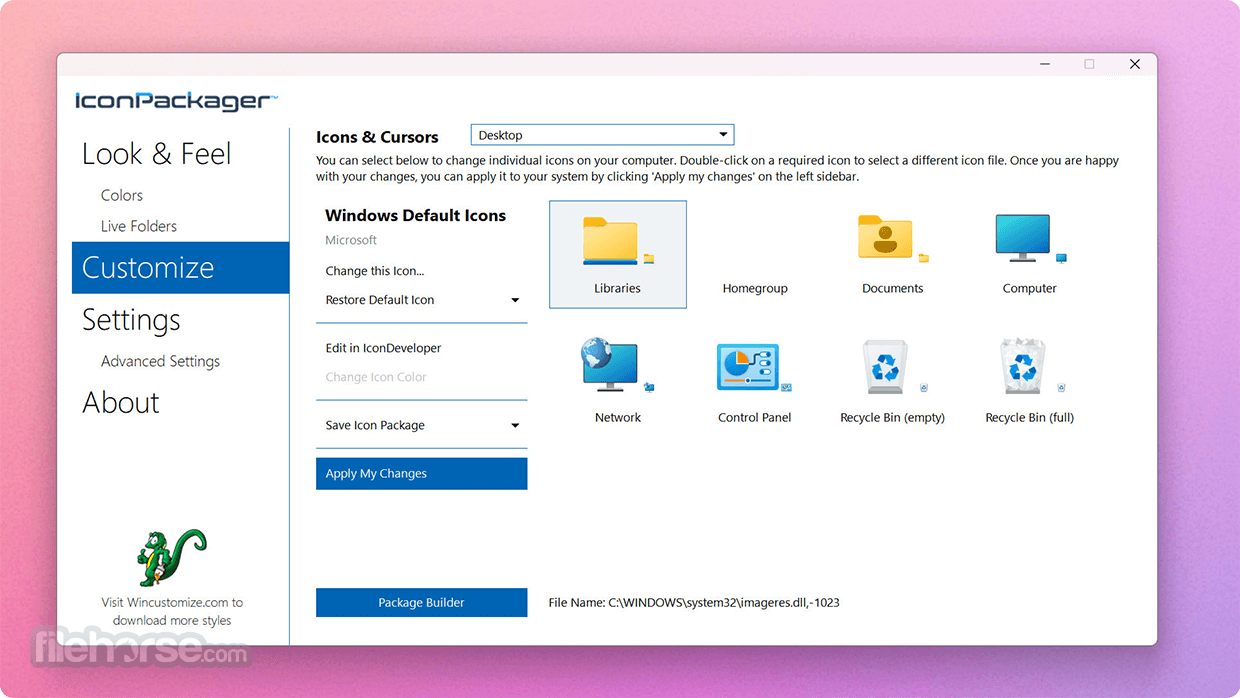Open Live Folders in sidebar

pos(139,226)
